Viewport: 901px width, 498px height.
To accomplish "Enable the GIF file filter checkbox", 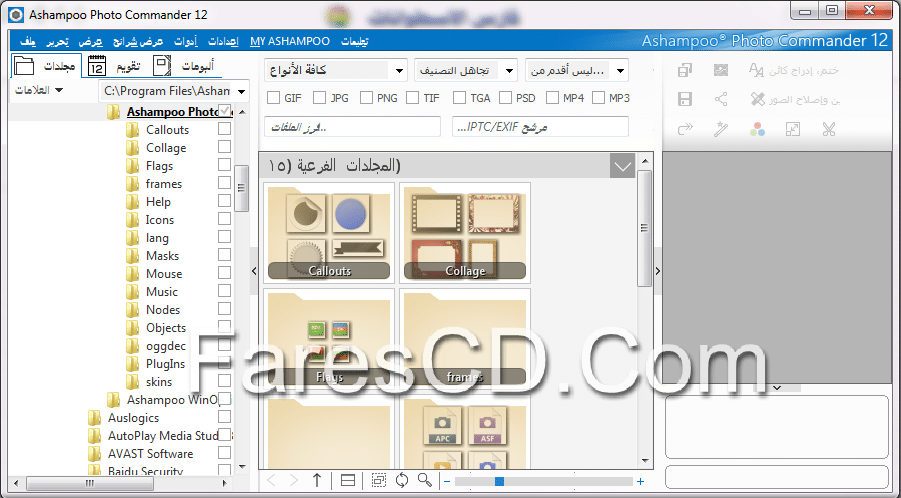I will click(x=274, y=98).
